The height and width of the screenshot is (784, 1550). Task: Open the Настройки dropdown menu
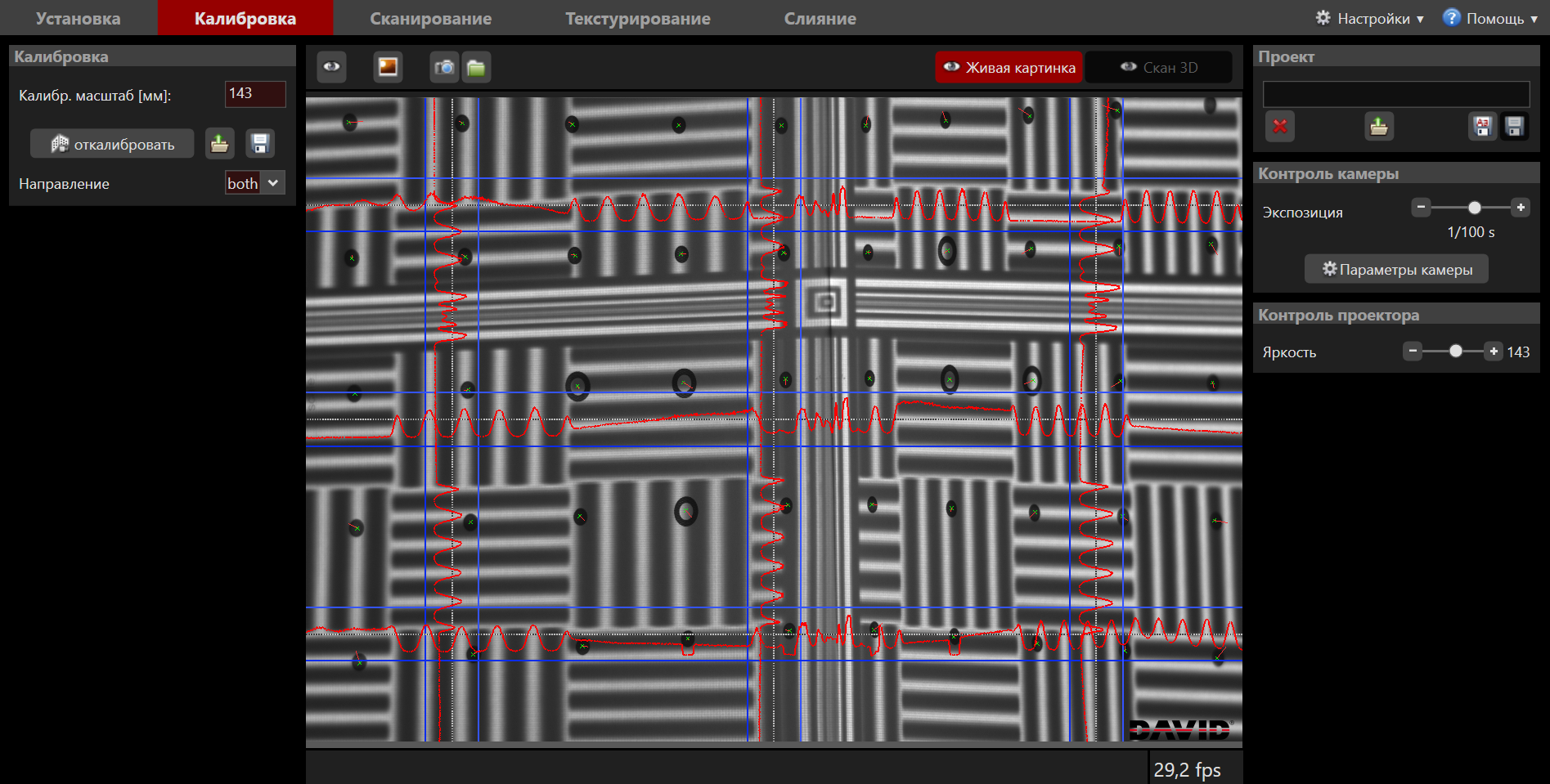pyautogui.click(x=1370, y=18)
